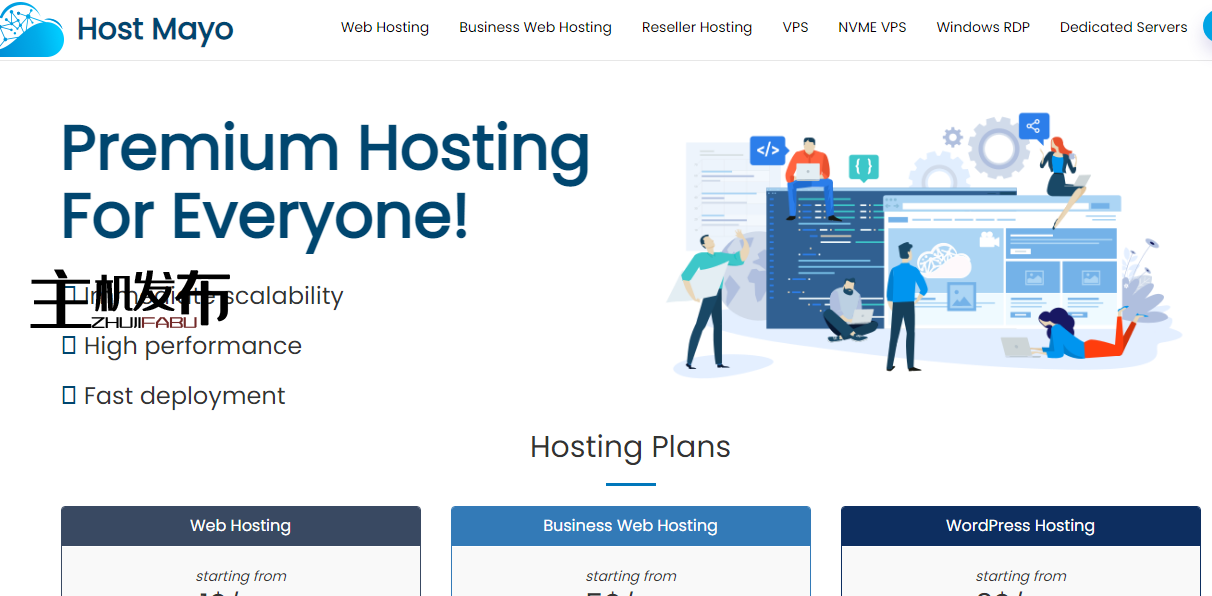
Task: Open the Web Hosting navigation menu item
Action: [385, 27]
